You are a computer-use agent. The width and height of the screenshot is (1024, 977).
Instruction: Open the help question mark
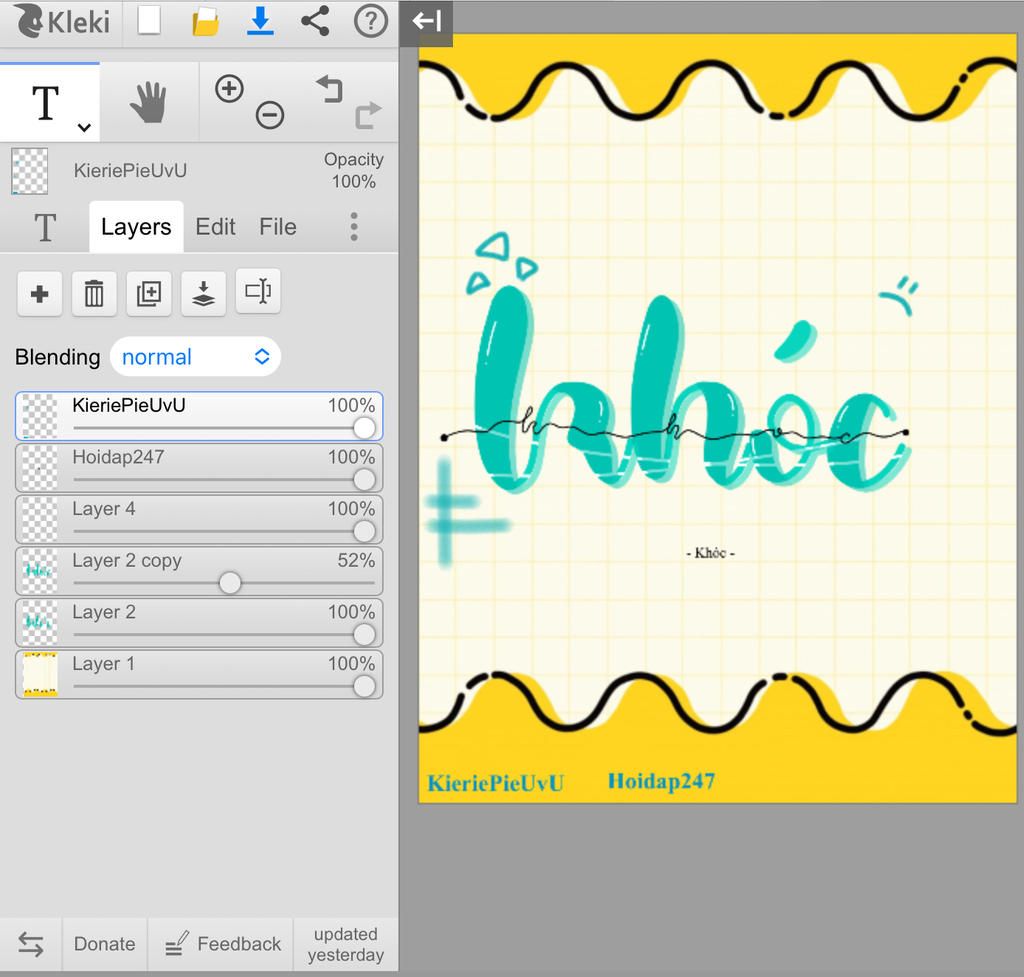click(370, 21)
